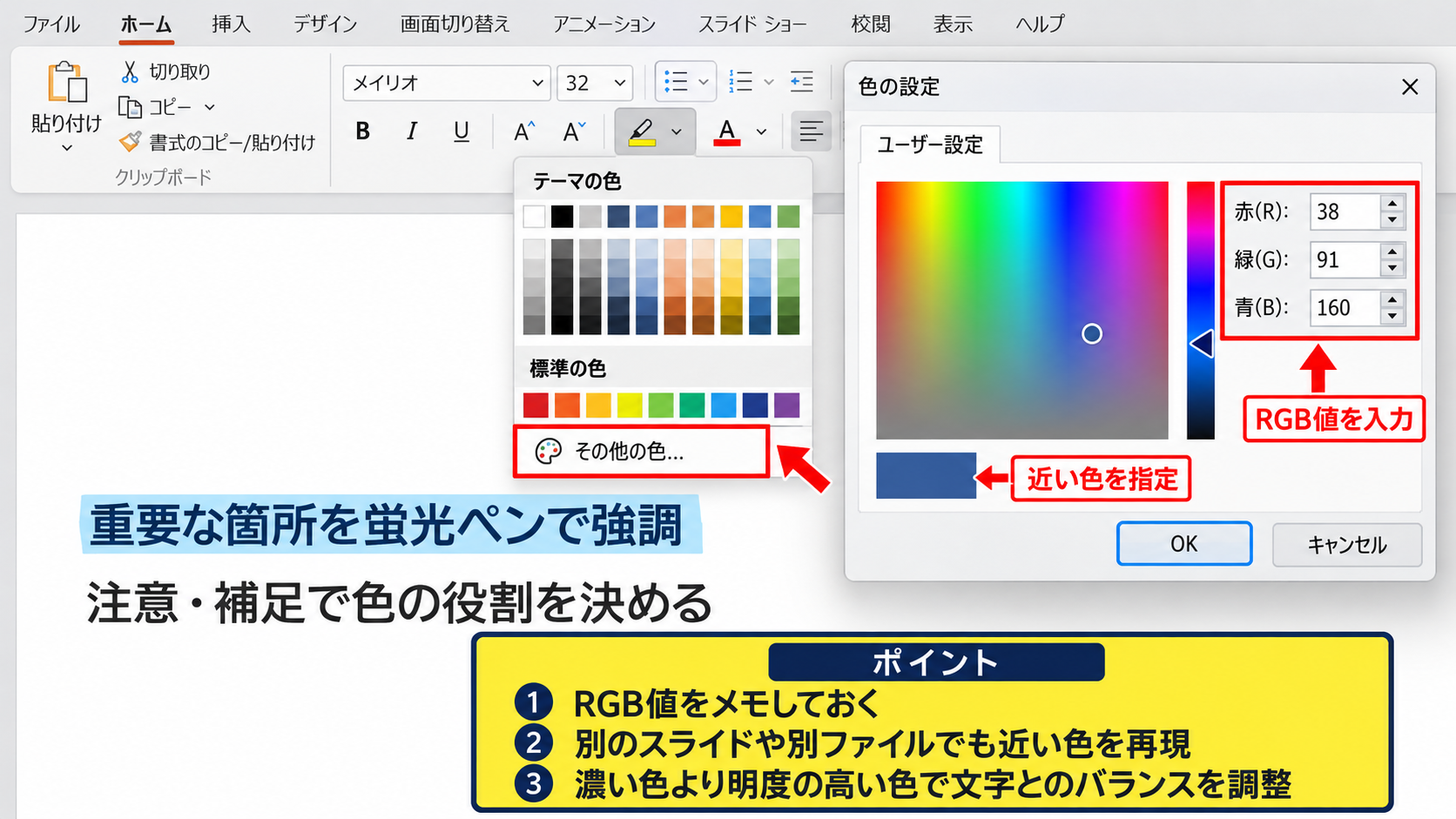Apply the yellow highlighter pen

641,132
